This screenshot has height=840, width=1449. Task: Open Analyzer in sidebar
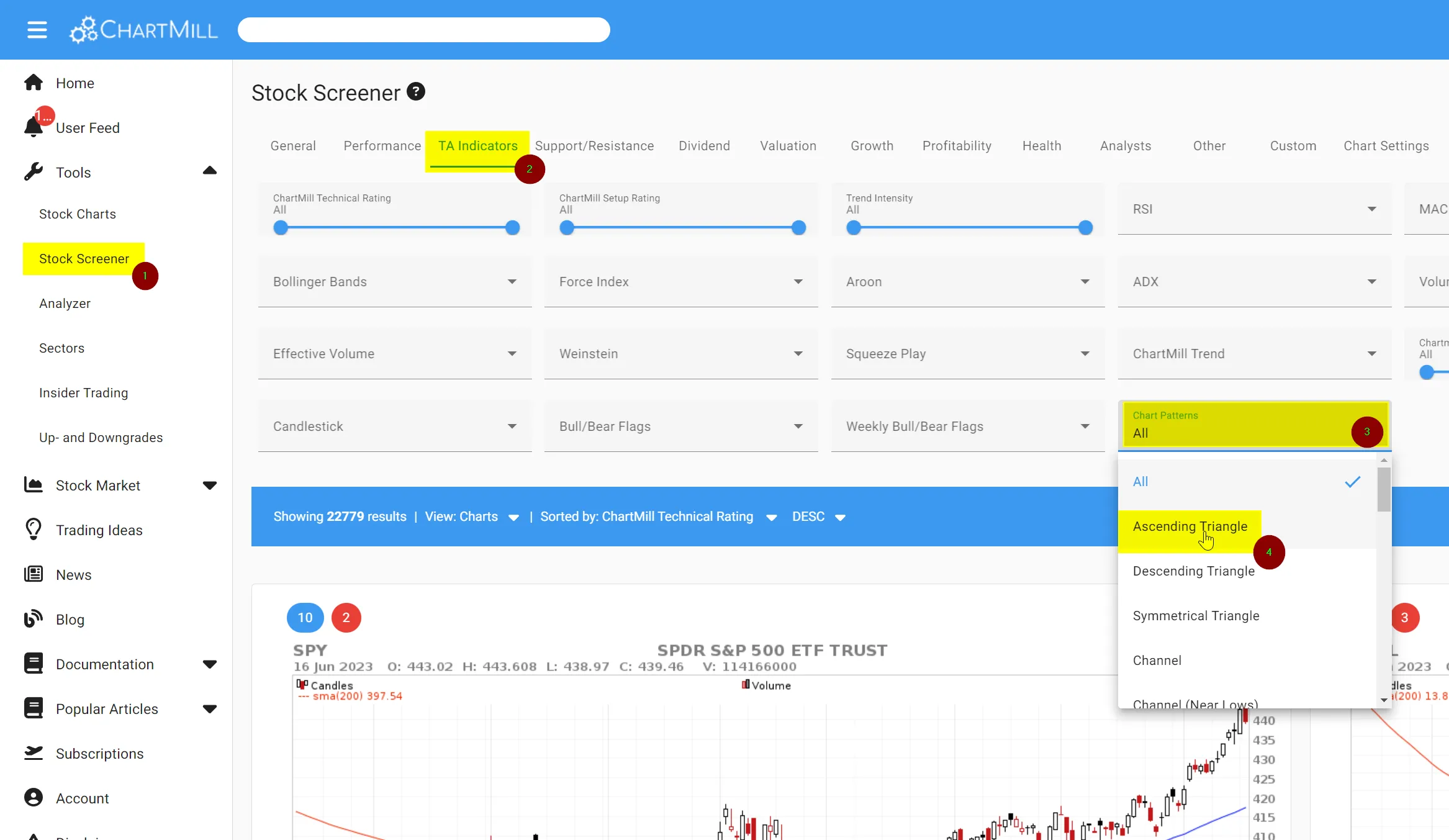tap(65, 304)
